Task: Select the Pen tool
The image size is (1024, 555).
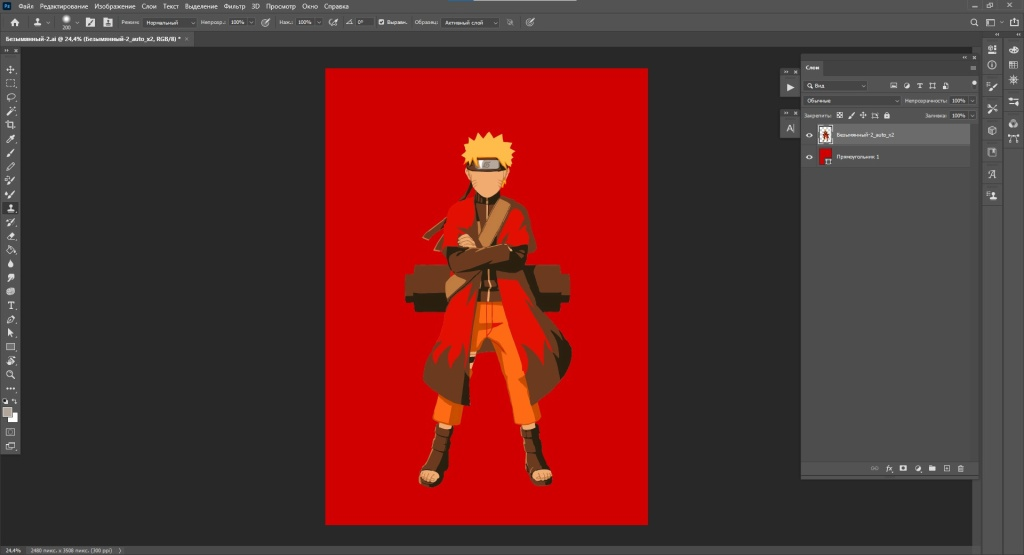Action: [x=10, y=320]
